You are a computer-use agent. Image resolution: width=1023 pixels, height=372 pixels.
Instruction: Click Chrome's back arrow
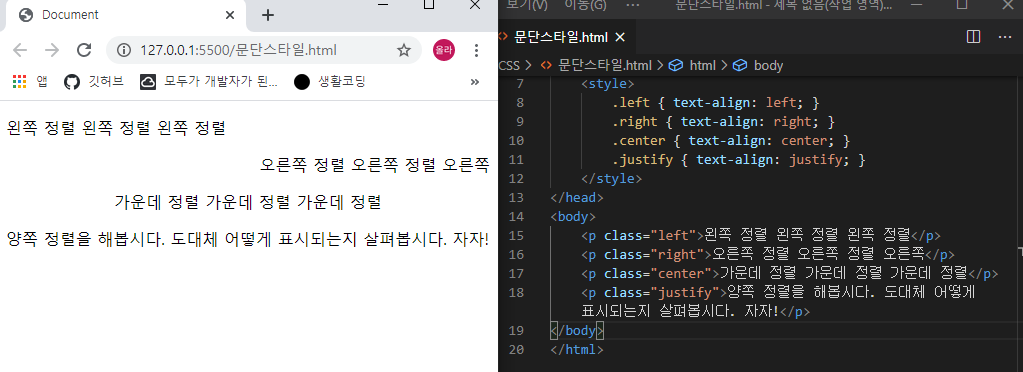point(20,50)
